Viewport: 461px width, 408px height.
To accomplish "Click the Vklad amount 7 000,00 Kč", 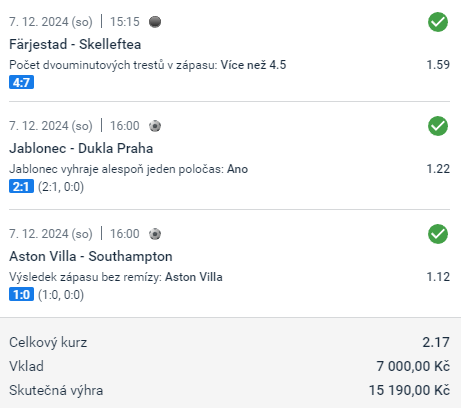I will (x=413, y=366).
